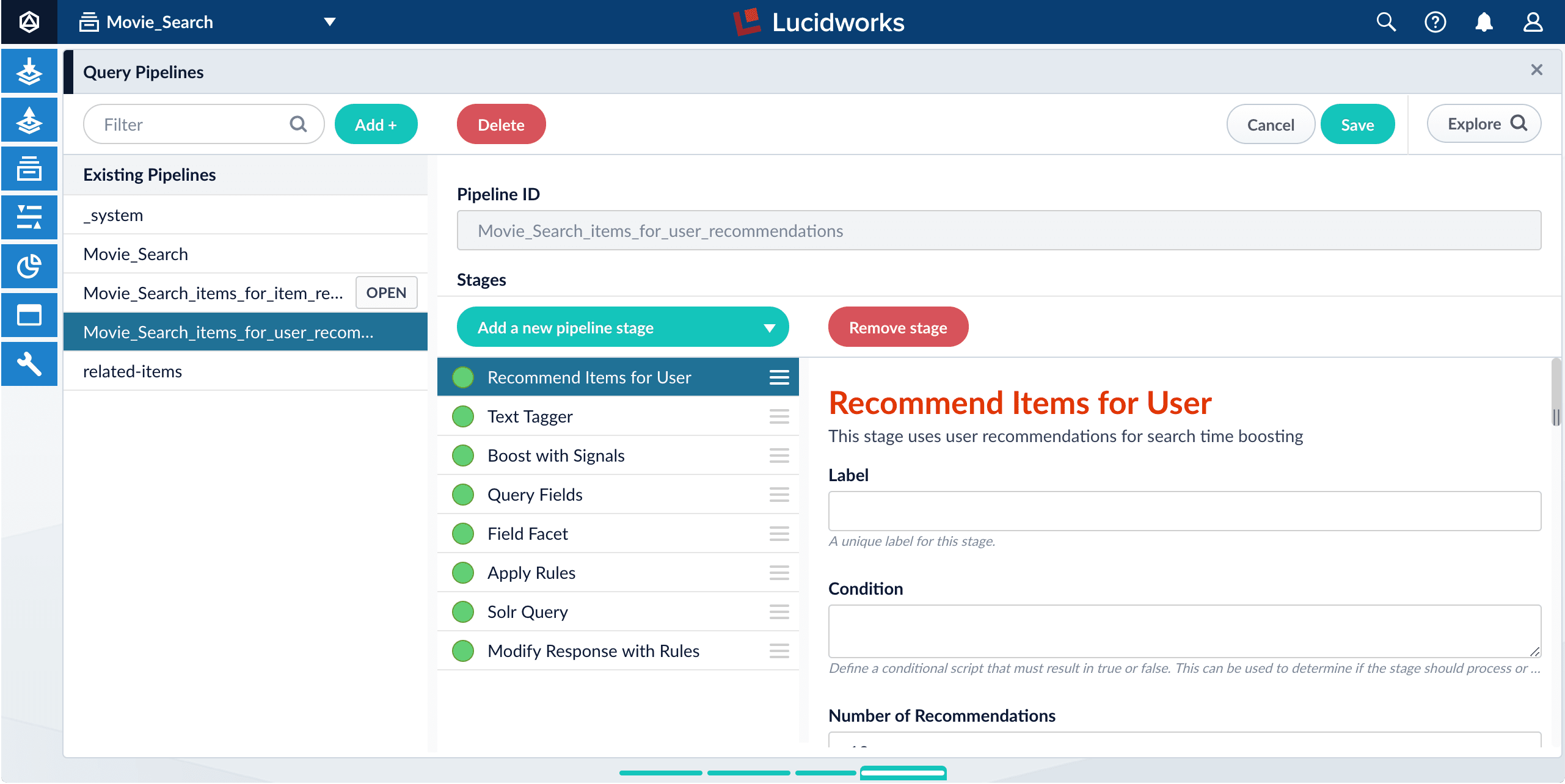Screen dimensions: 1565x784
Task: Click drag handle for Modify Response with Rules
Action: click(x=779, y=651)
